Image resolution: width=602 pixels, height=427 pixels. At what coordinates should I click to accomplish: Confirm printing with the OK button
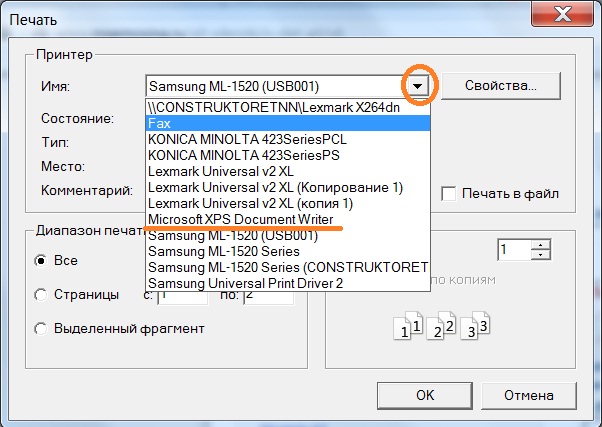point(425,396)
